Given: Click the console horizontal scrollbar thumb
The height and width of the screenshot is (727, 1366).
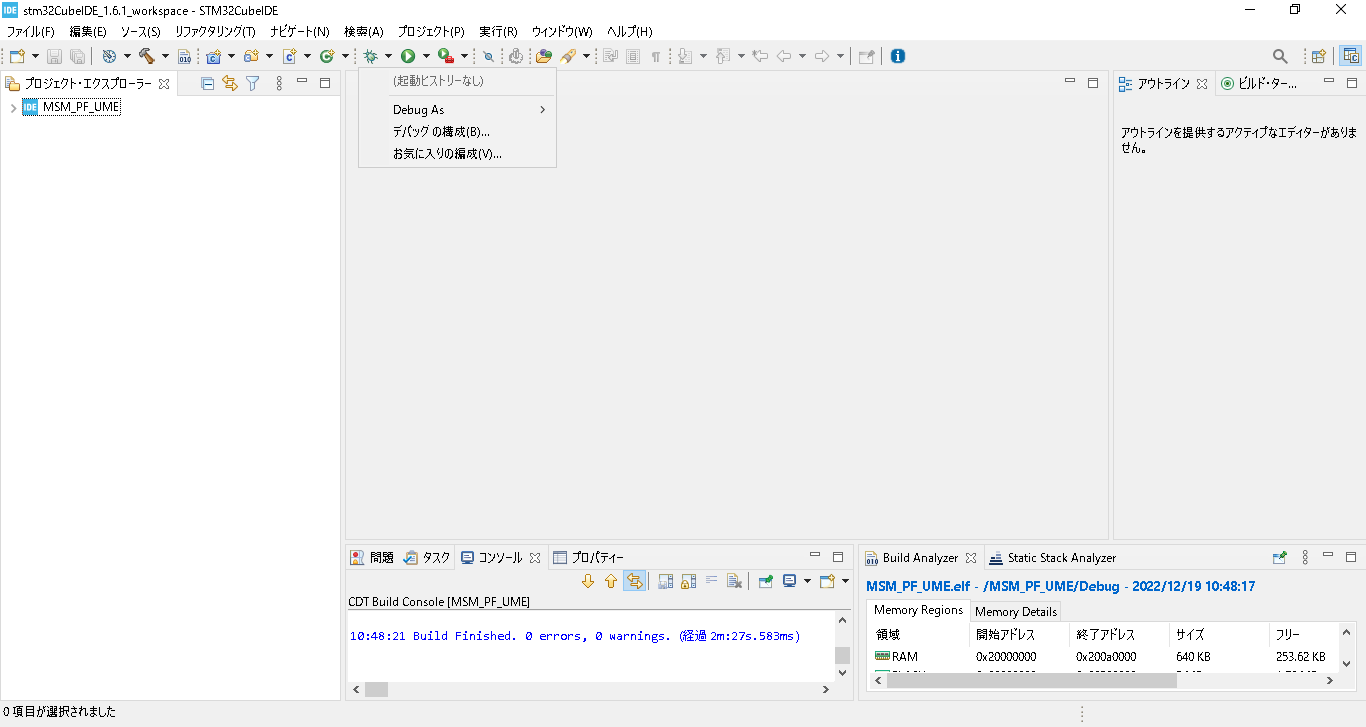Looking at the screenshot, I should (x=376, y=689).
